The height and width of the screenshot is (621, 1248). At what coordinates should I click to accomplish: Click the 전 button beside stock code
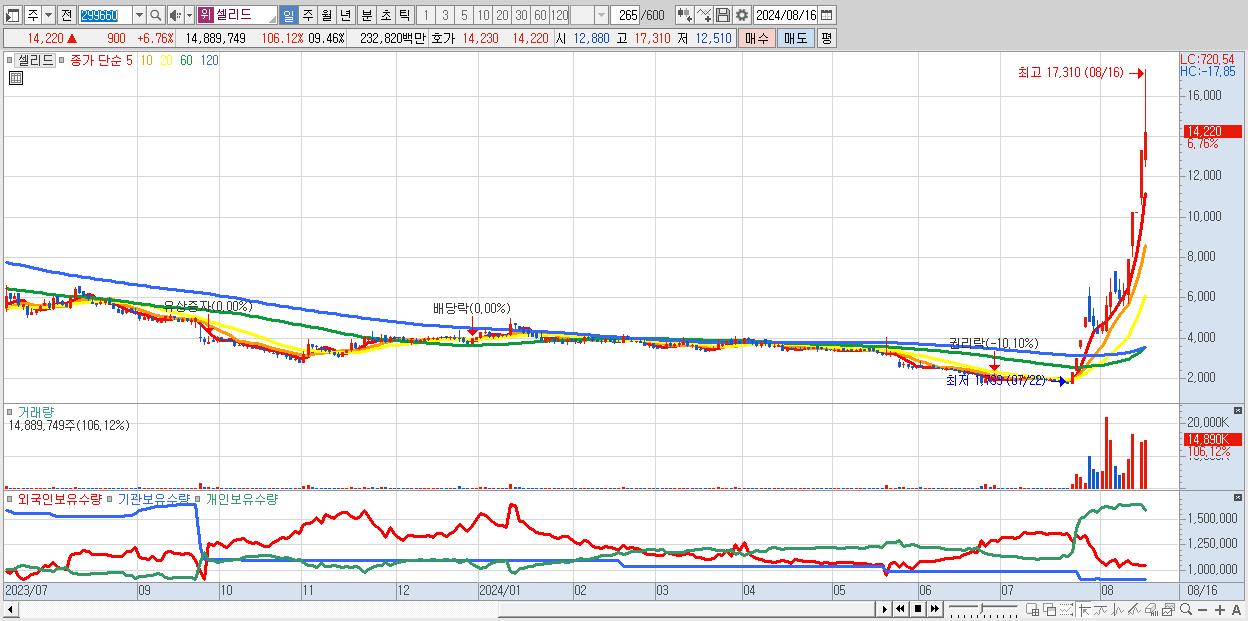66,15
